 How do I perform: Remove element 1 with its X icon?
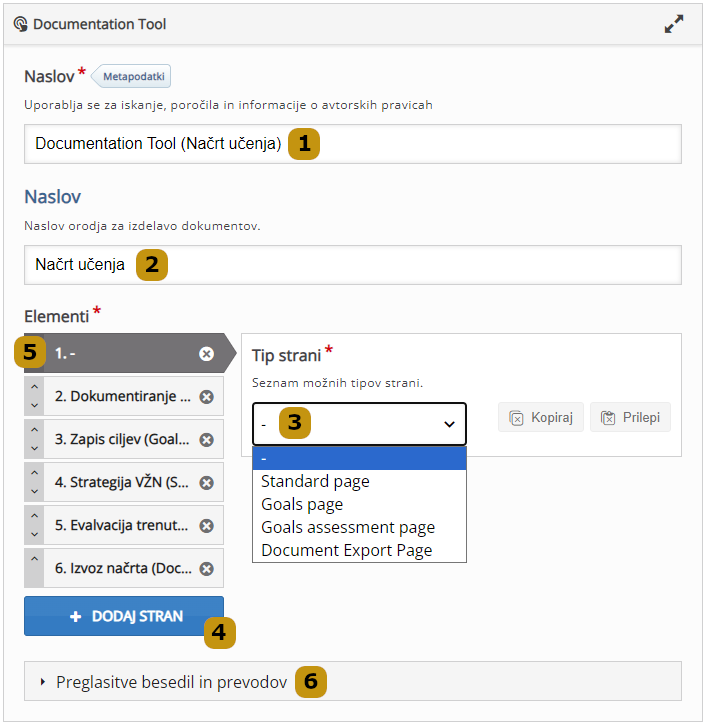(x=206, y=354)
